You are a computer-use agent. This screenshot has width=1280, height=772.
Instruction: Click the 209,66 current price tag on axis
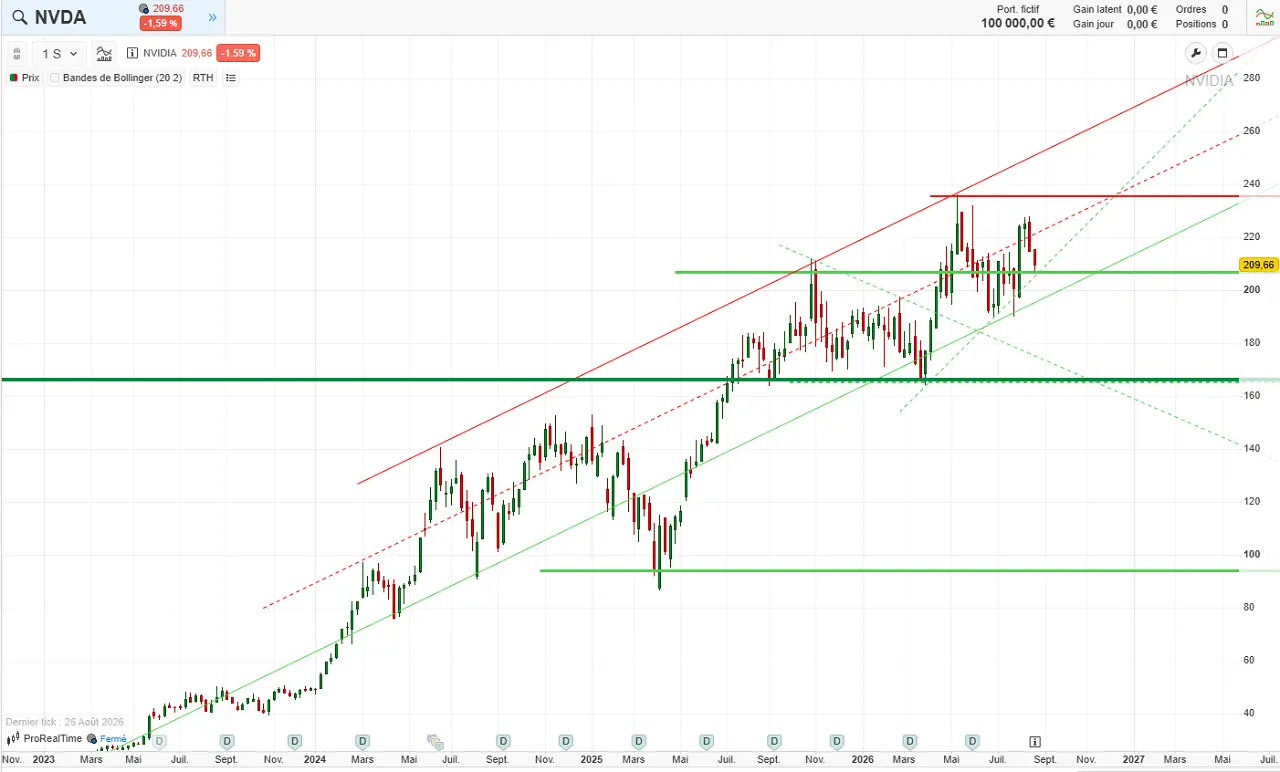1258,265
